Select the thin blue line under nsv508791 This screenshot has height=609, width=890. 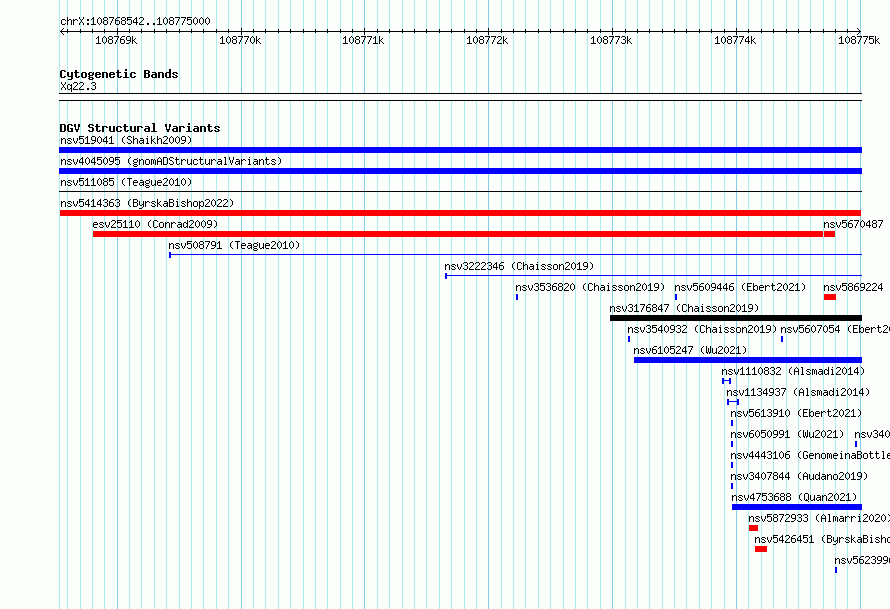[x=515, y=255]
